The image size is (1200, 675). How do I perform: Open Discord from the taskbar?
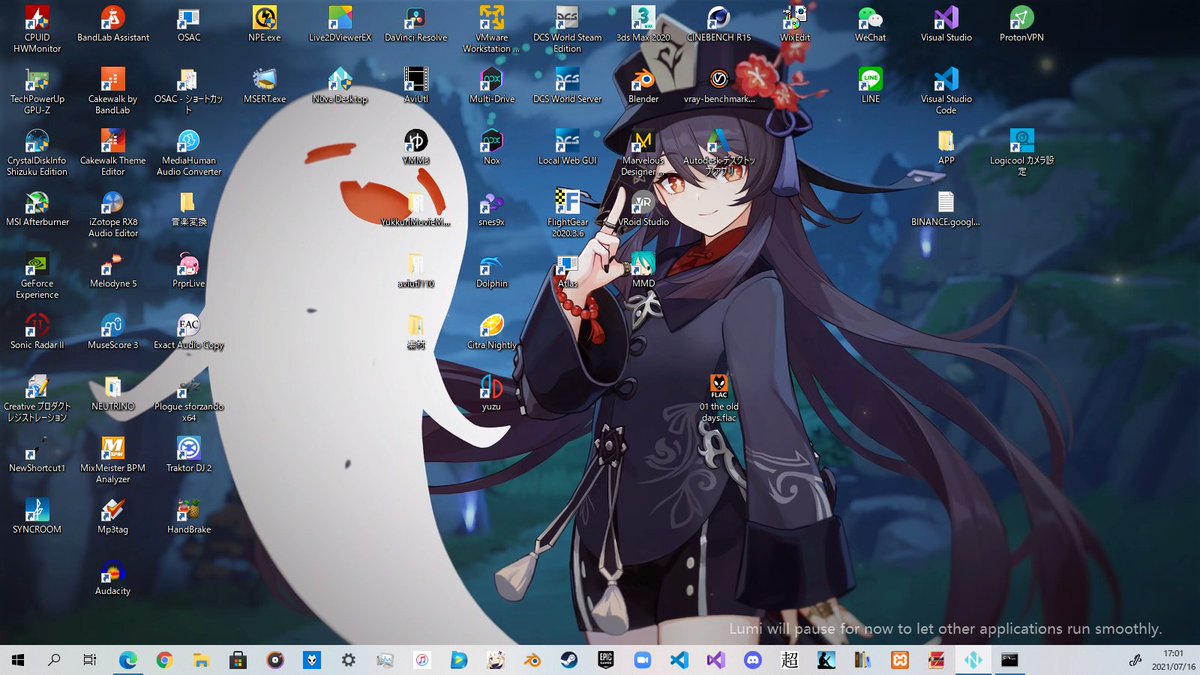click(x=752, y=660)
